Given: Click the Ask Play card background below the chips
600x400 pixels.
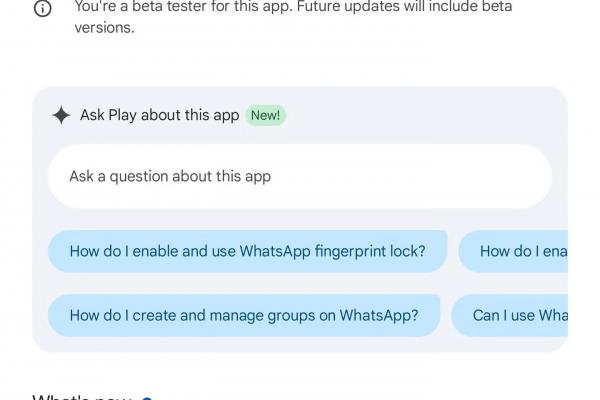Looking at the screenshot, I should (x=300, y=344).
